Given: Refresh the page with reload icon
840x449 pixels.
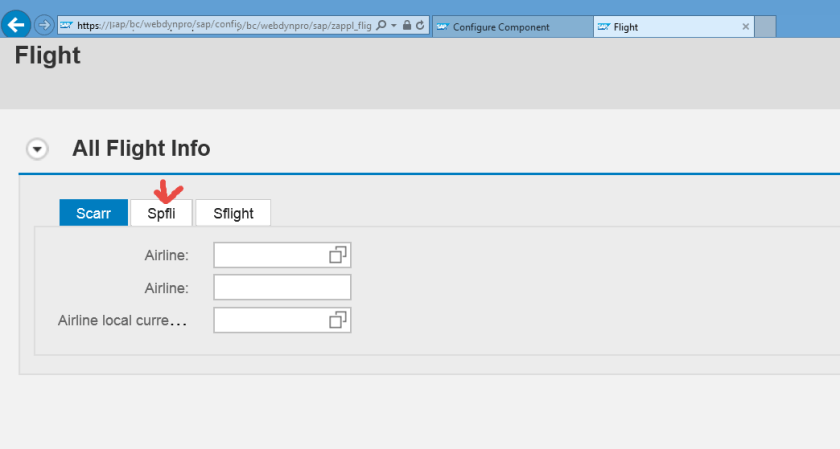Looking at the screenshot, I should point(420,25).
